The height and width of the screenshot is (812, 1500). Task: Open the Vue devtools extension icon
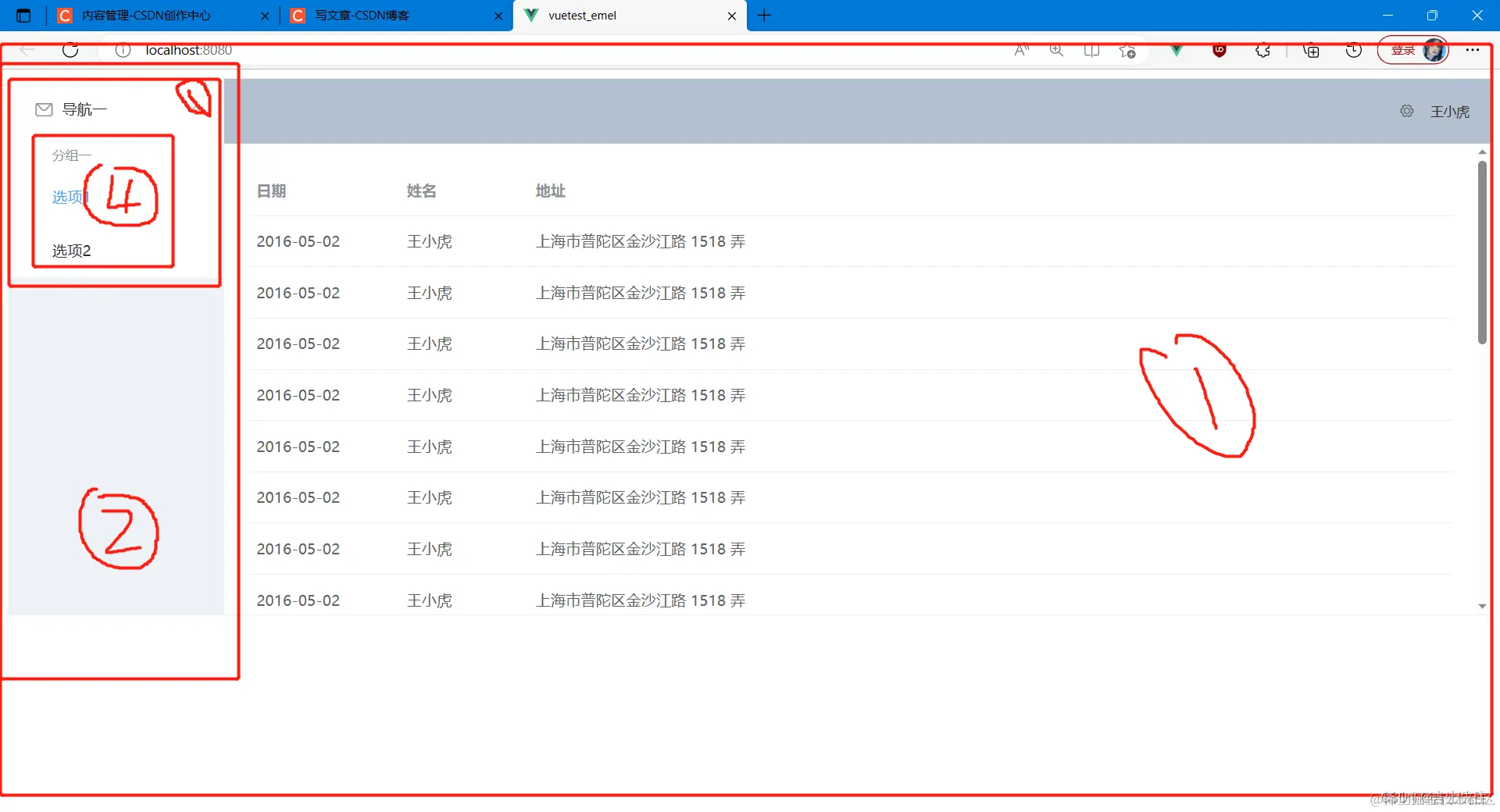pyautogui.click(x=1176, y=51)
